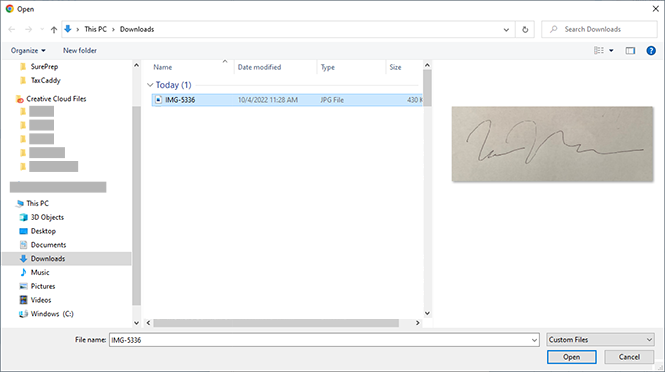The image size is (665, 372).
Task: Click the signature preview thumbnail
Action: 552,144
